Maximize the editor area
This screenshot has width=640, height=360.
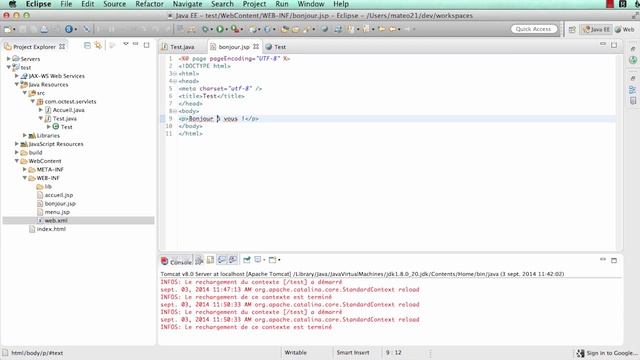pos(614,45)
